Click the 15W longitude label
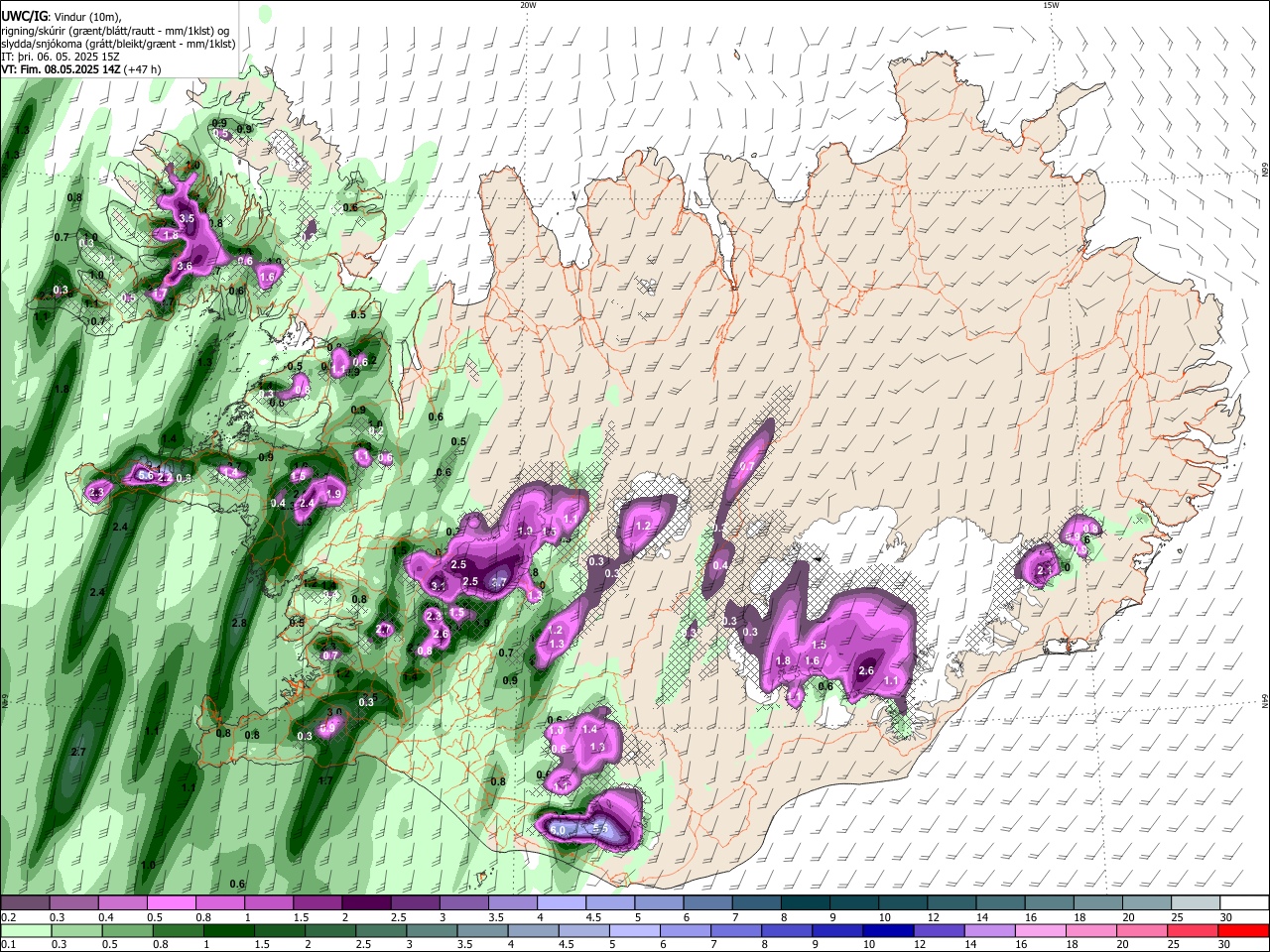The width and height of the screenshot is (1270, 952). point(1051,5)
